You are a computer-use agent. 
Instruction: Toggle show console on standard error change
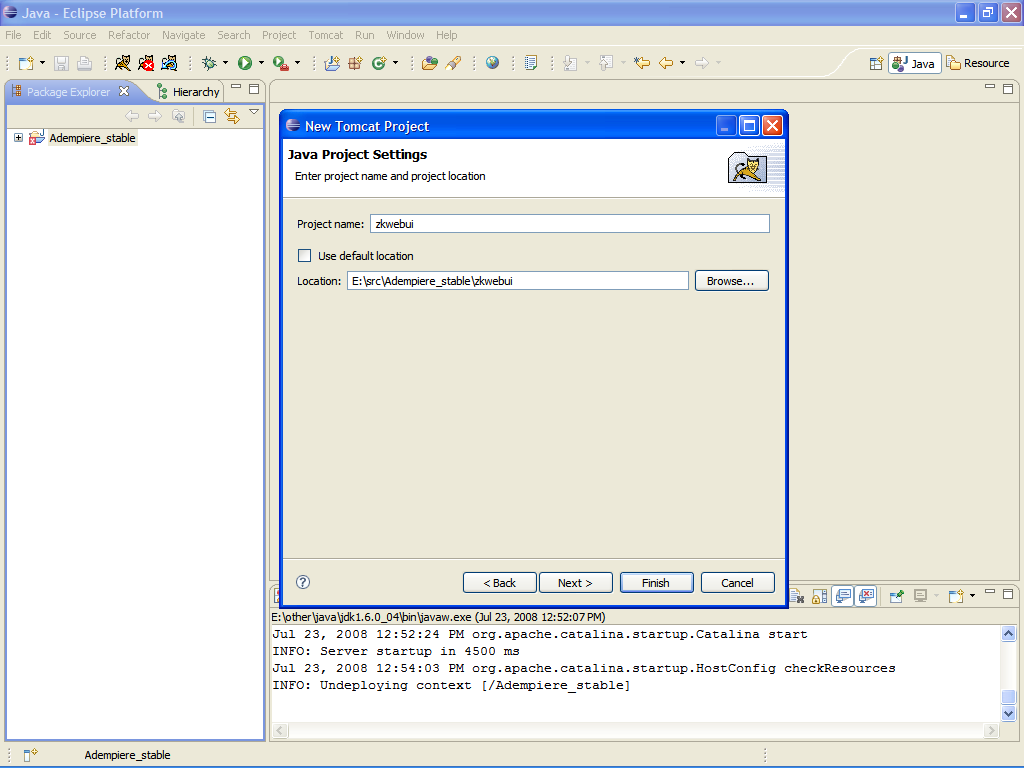pos(867,596)
